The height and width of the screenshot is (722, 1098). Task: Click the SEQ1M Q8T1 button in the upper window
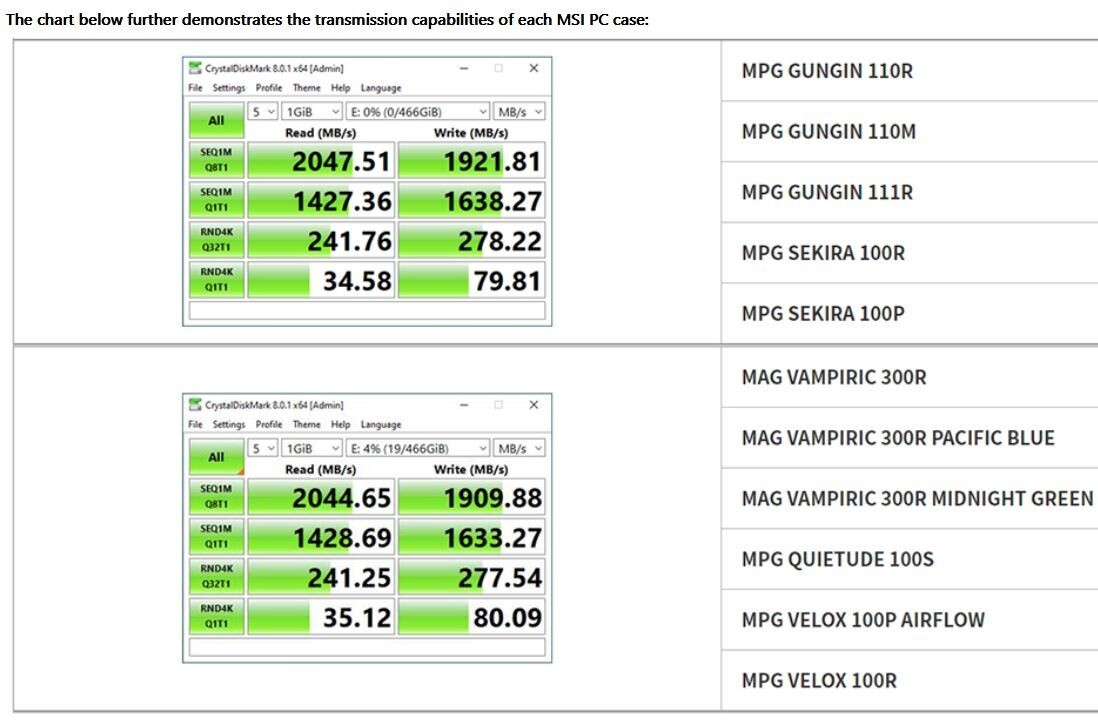216,160
